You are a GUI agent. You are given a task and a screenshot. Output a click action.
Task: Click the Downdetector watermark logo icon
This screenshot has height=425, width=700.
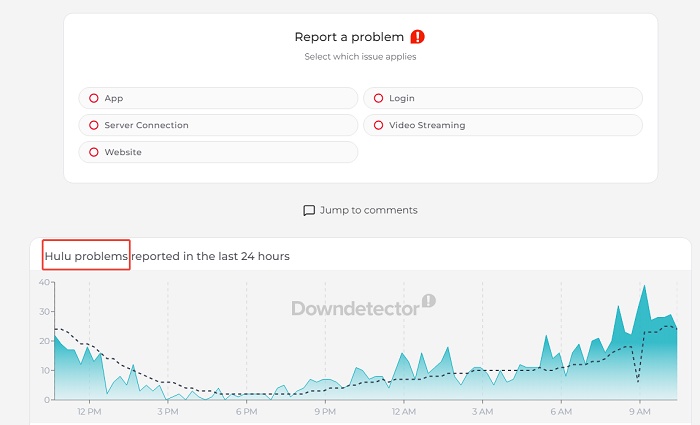click(429, 300)
